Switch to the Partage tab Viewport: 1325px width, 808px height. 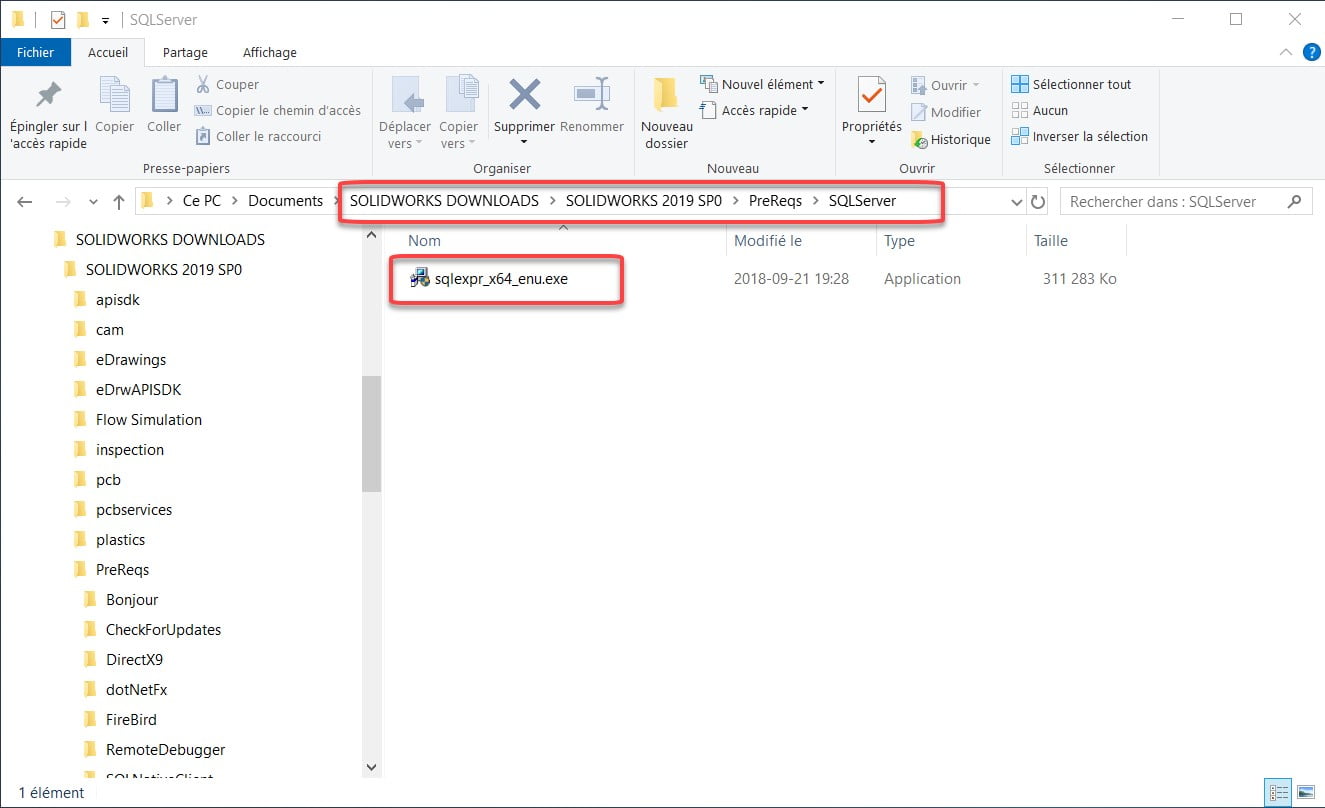pyautogui.click(x=185, y=52)
